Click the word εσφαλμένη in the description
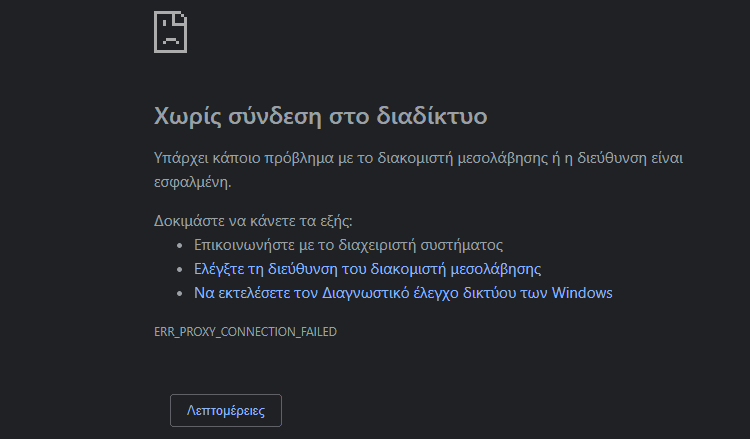The width and height of the screenshot is (750, 439). coord(192,182)
